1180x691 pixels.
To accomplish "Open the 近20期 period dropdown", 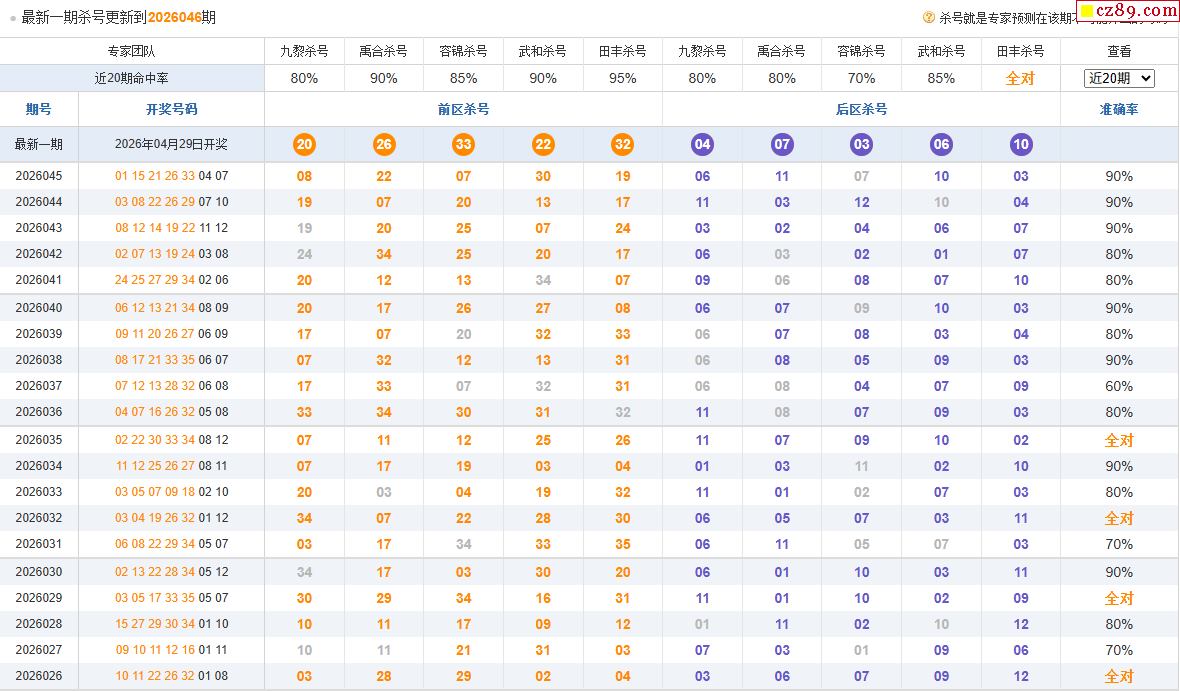I will click(x=1119, y=78).
